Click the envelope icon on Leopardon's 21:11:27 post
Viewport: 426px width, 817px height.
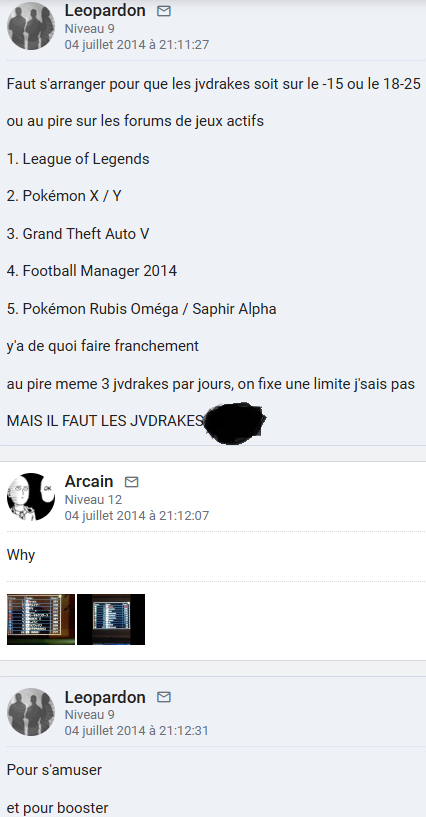(164, 11)
